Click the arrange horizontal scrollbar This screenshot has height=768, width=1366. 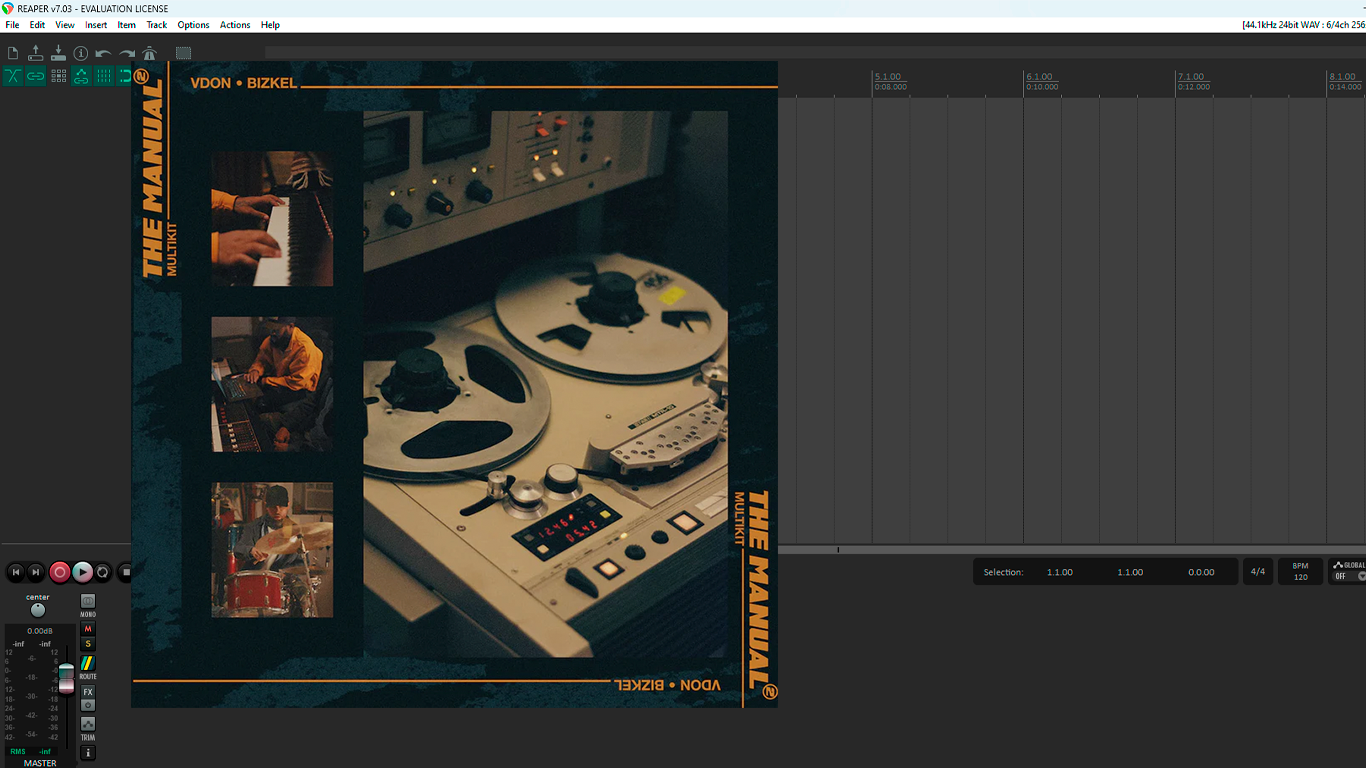(x=1072, y=550)
